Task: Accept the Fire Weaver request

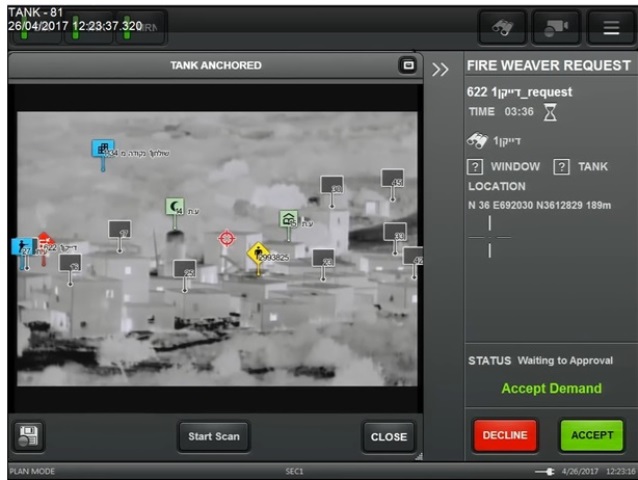Action: [x=591, y=436]
